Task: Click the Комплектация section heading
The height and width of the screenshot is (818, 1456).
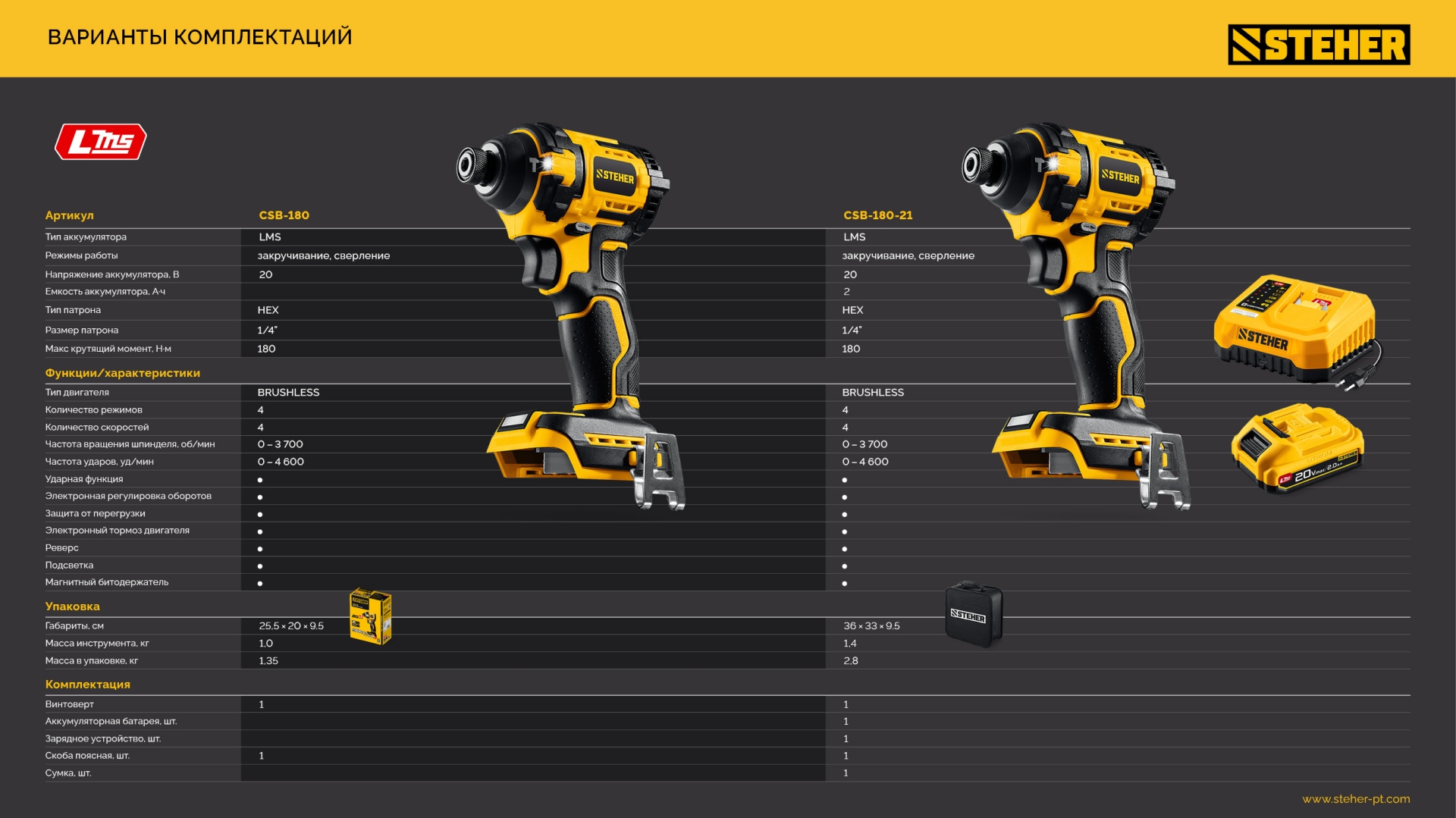Action: [x=88, y=685]
